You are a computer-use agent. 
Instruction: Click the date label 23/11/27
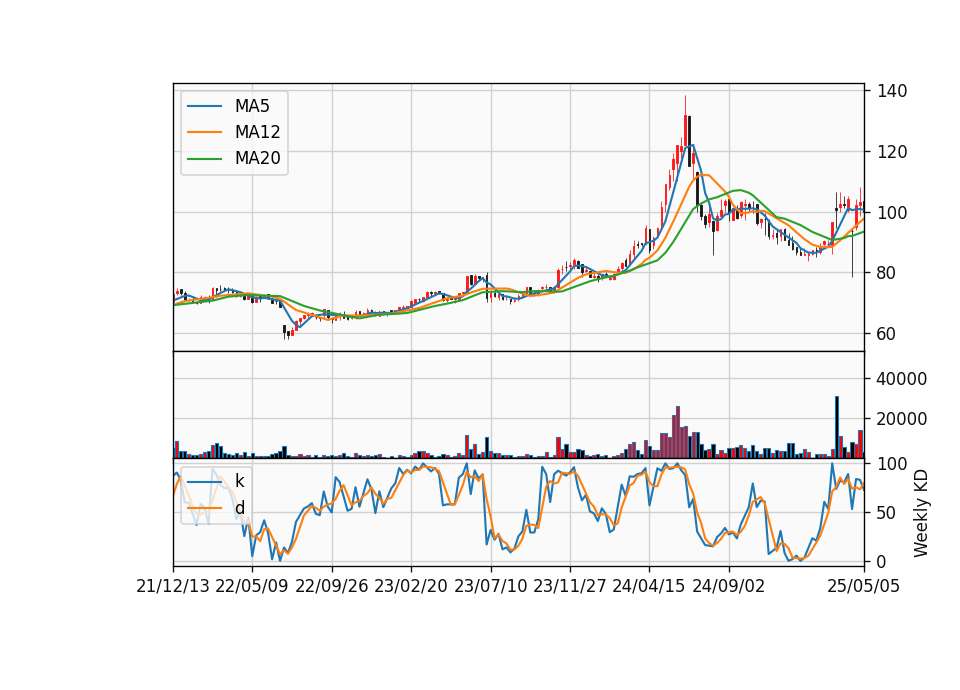(570, 586)
